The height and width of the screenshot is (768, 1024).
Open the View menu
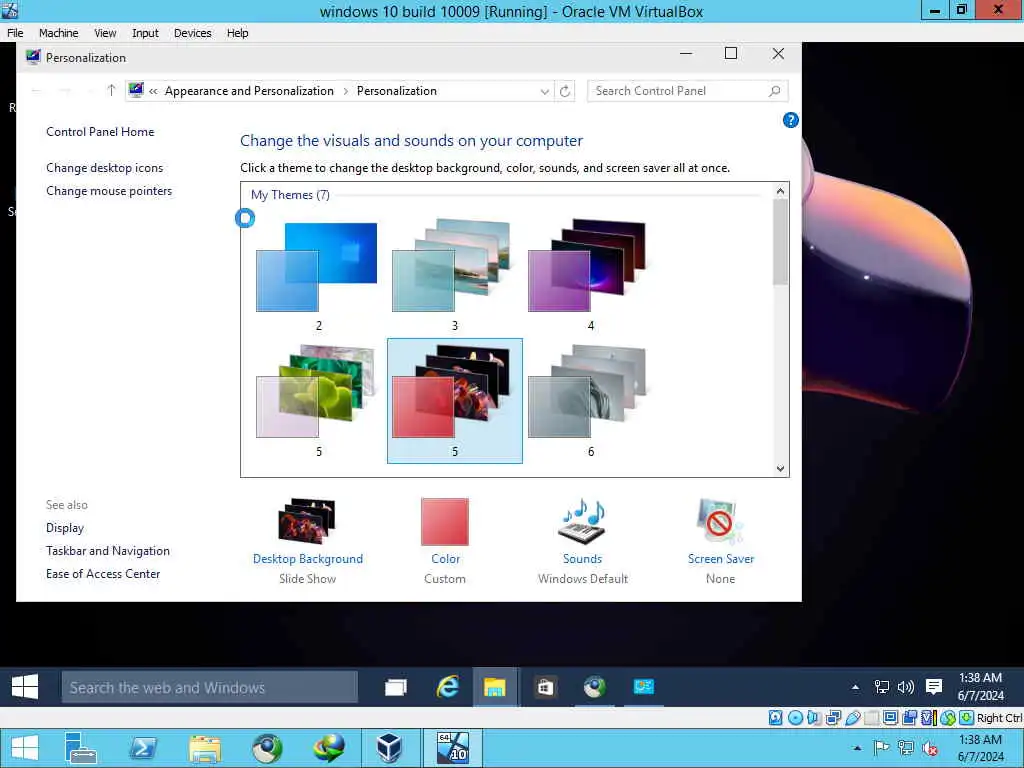tap(104, 33)
